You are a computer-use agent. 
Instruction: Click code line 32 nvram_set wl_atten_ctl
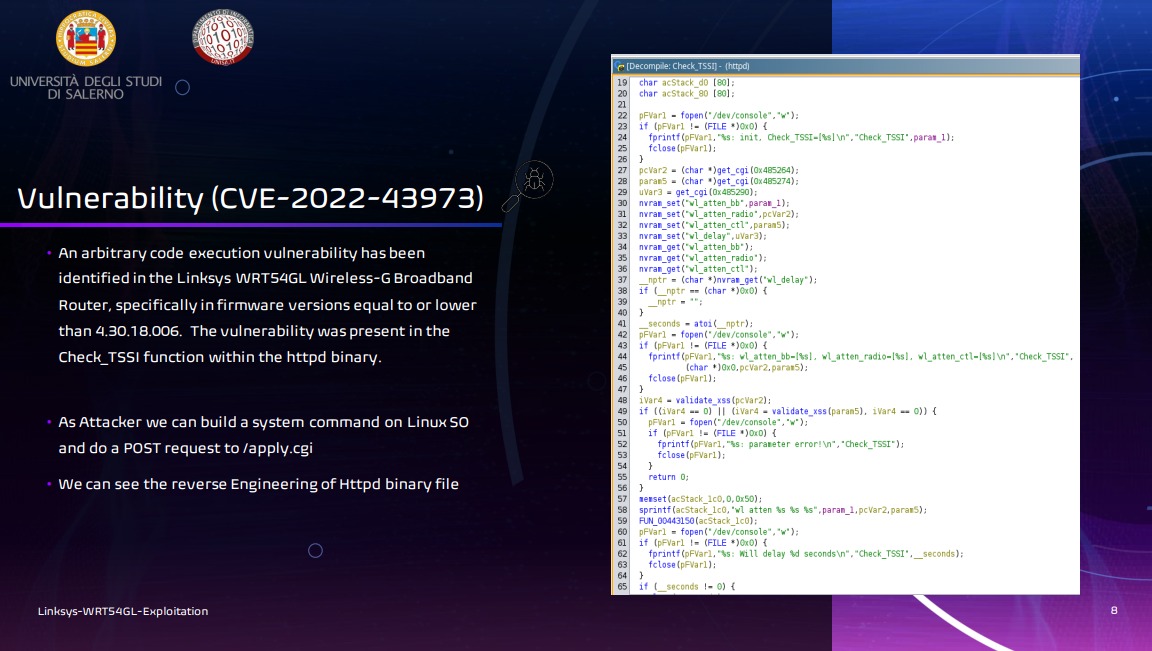coord(713,226)
